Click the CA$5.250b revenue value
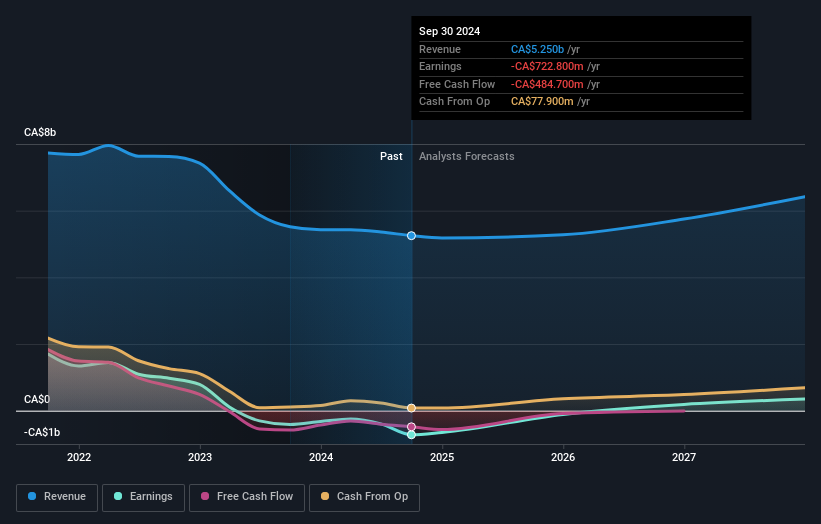Image resolution: width=821 pixels, height=524 pixels. coord(537,49)
